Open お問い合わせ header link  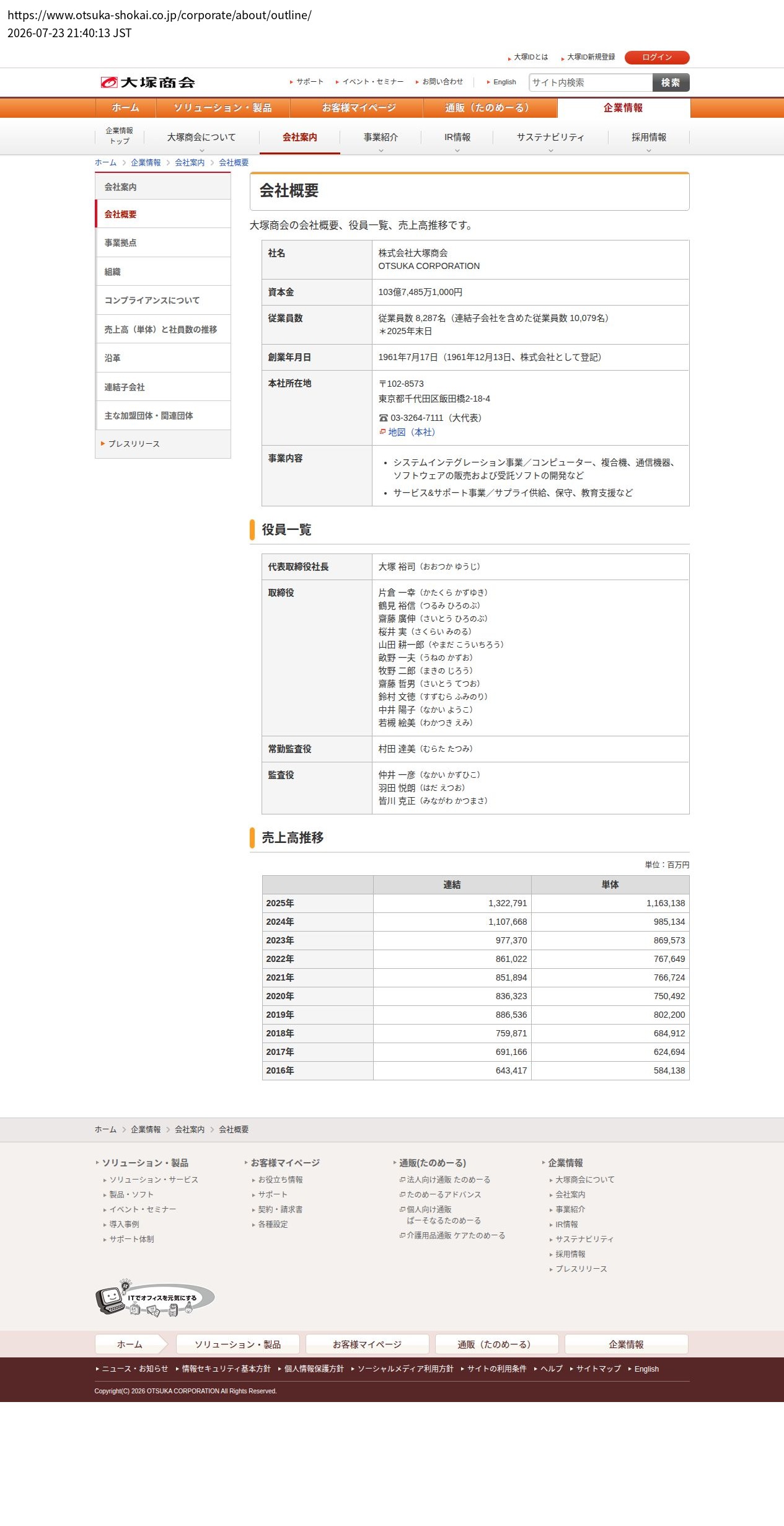(443, 82)
